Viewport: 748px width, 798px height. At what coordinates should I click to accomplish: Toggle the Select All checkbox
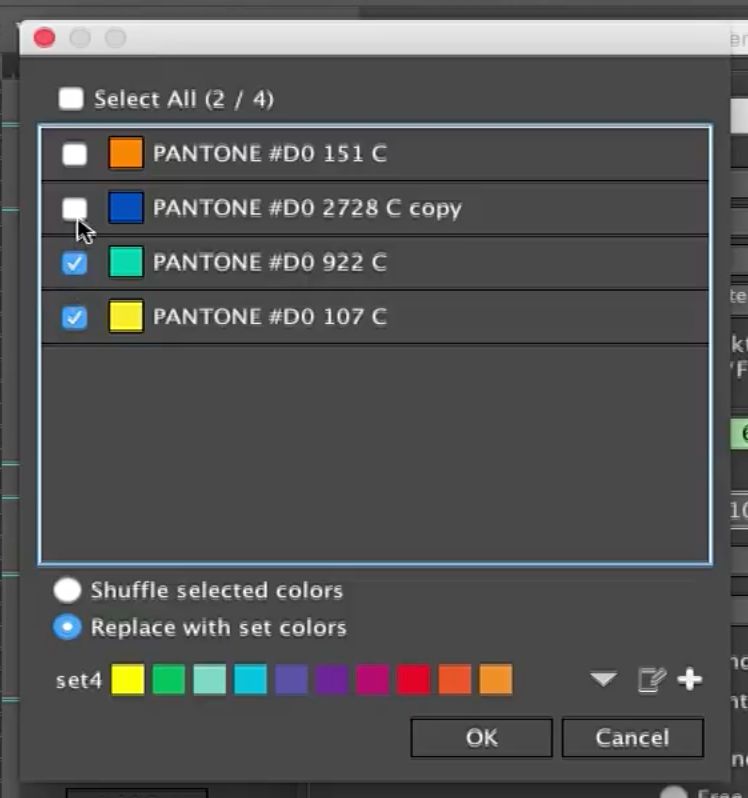coord(71,99)
